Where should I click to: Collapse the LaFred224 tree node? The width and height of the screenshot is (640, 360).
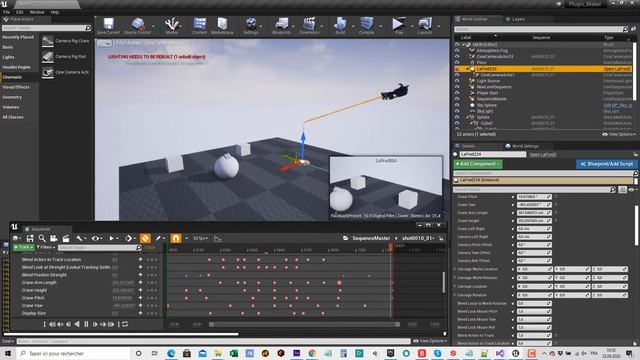click(467, 69)
